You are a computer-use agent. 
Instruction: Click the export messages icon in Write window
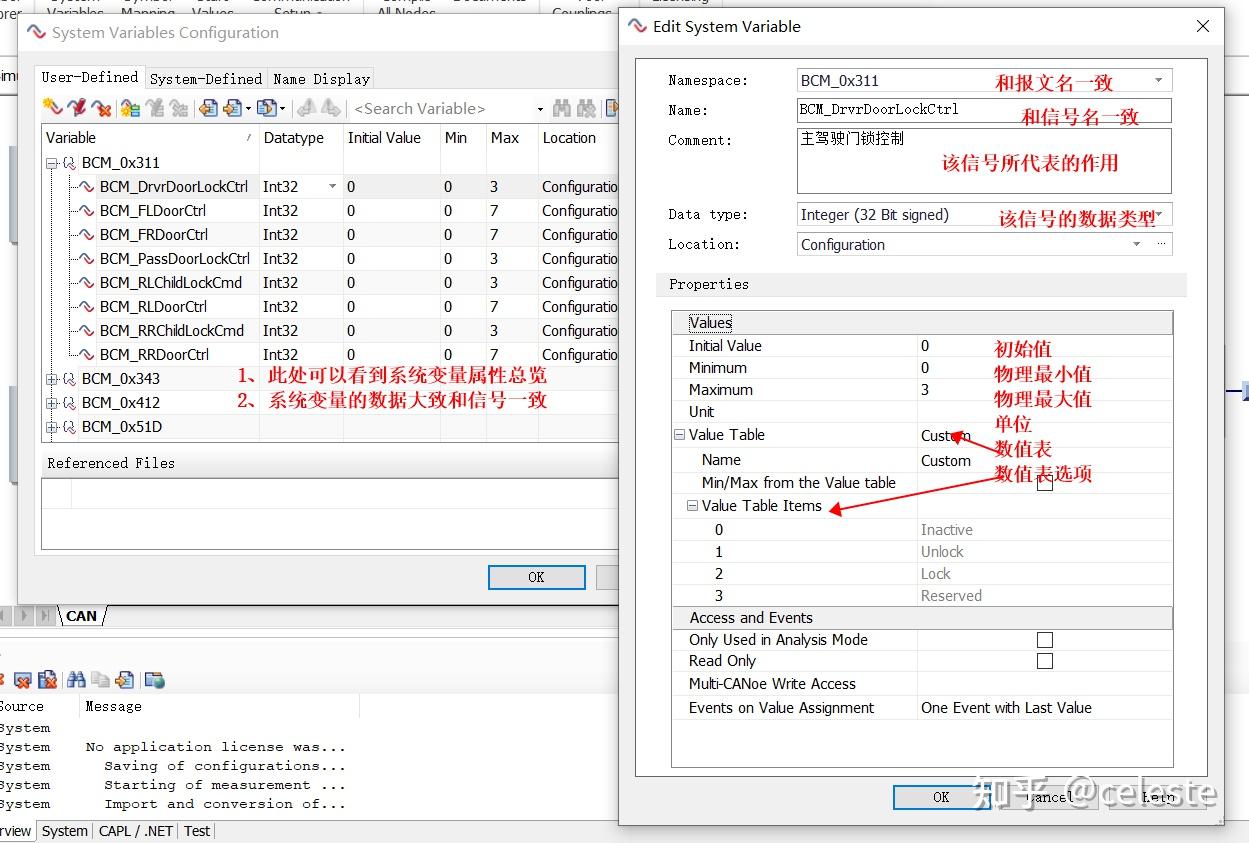click(x=124, y=680)
